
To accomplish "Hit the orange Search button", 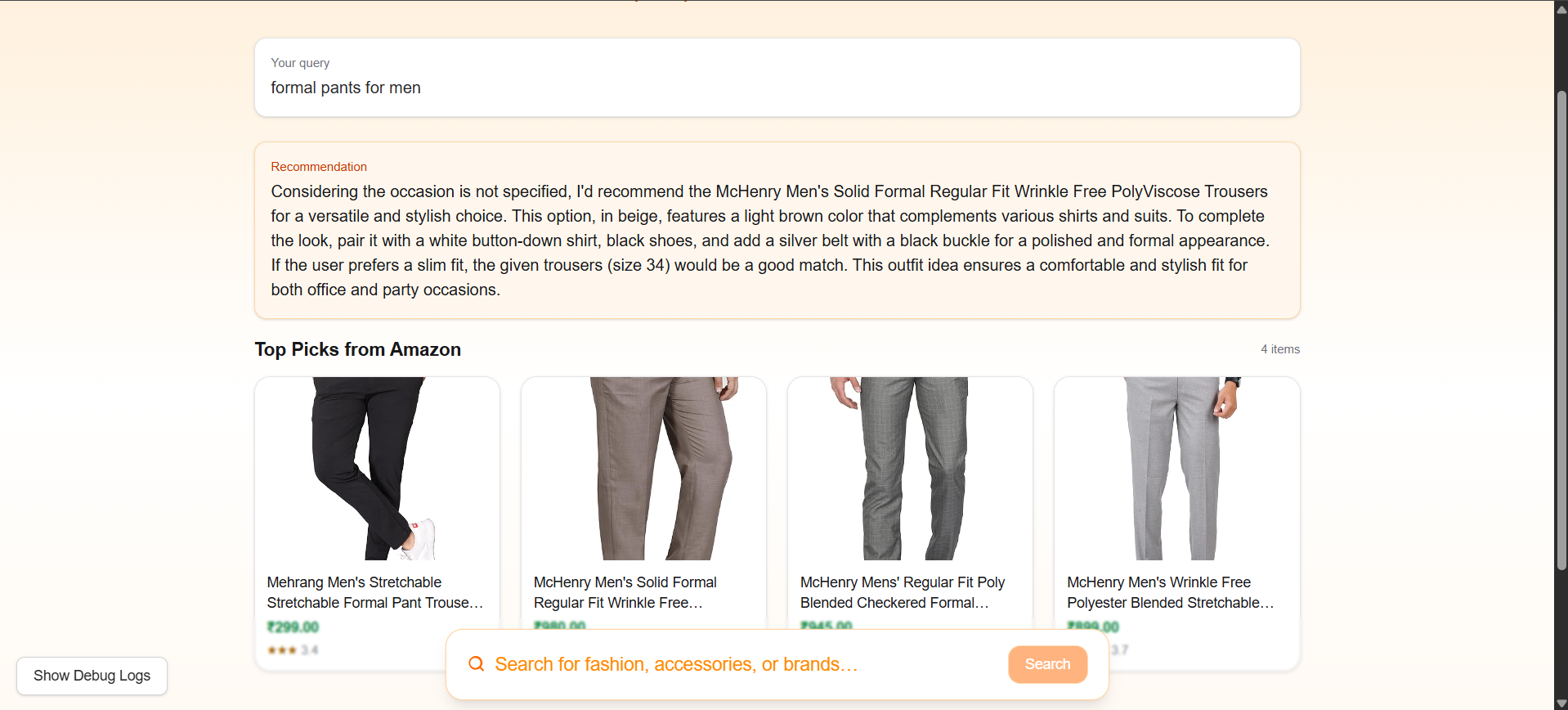I will click(x=1047, y=664).
